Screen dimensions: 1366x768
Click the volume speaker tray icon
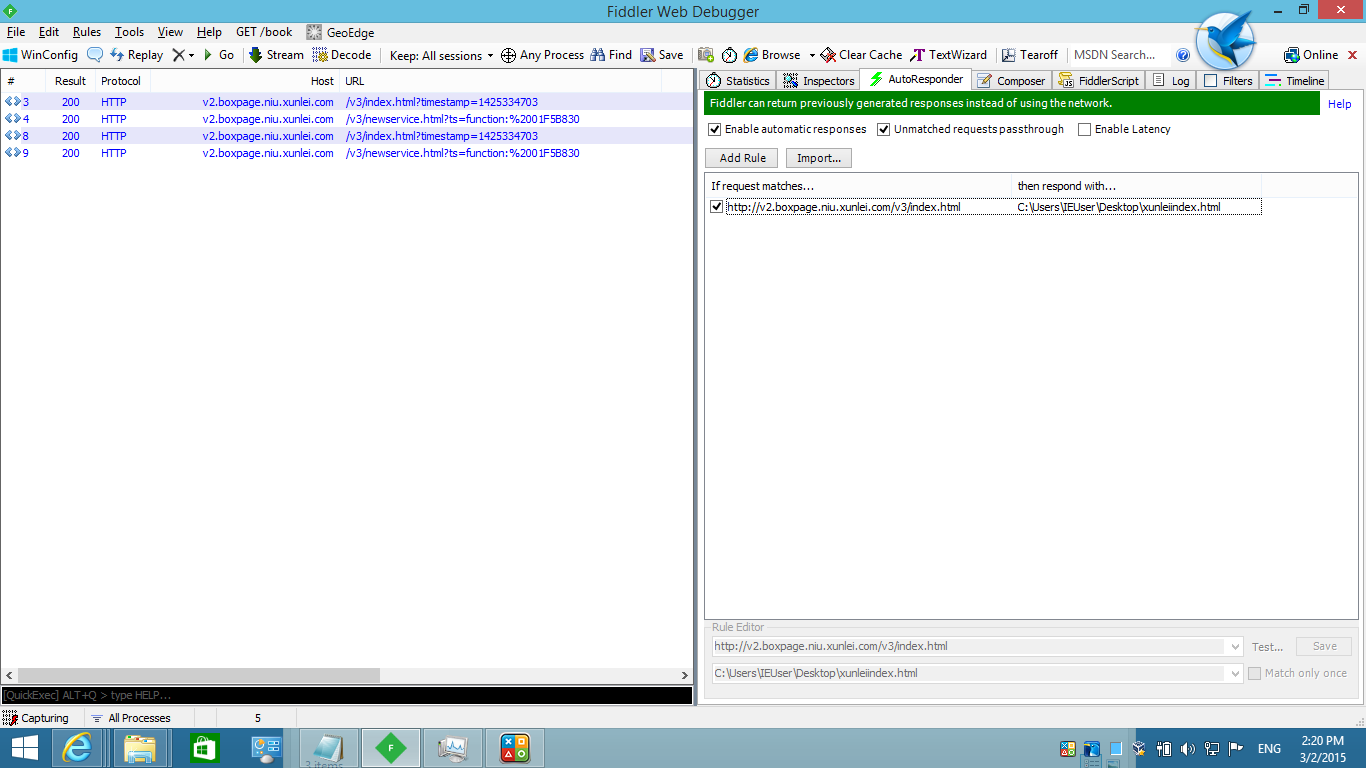click(x=1188, y=748)
